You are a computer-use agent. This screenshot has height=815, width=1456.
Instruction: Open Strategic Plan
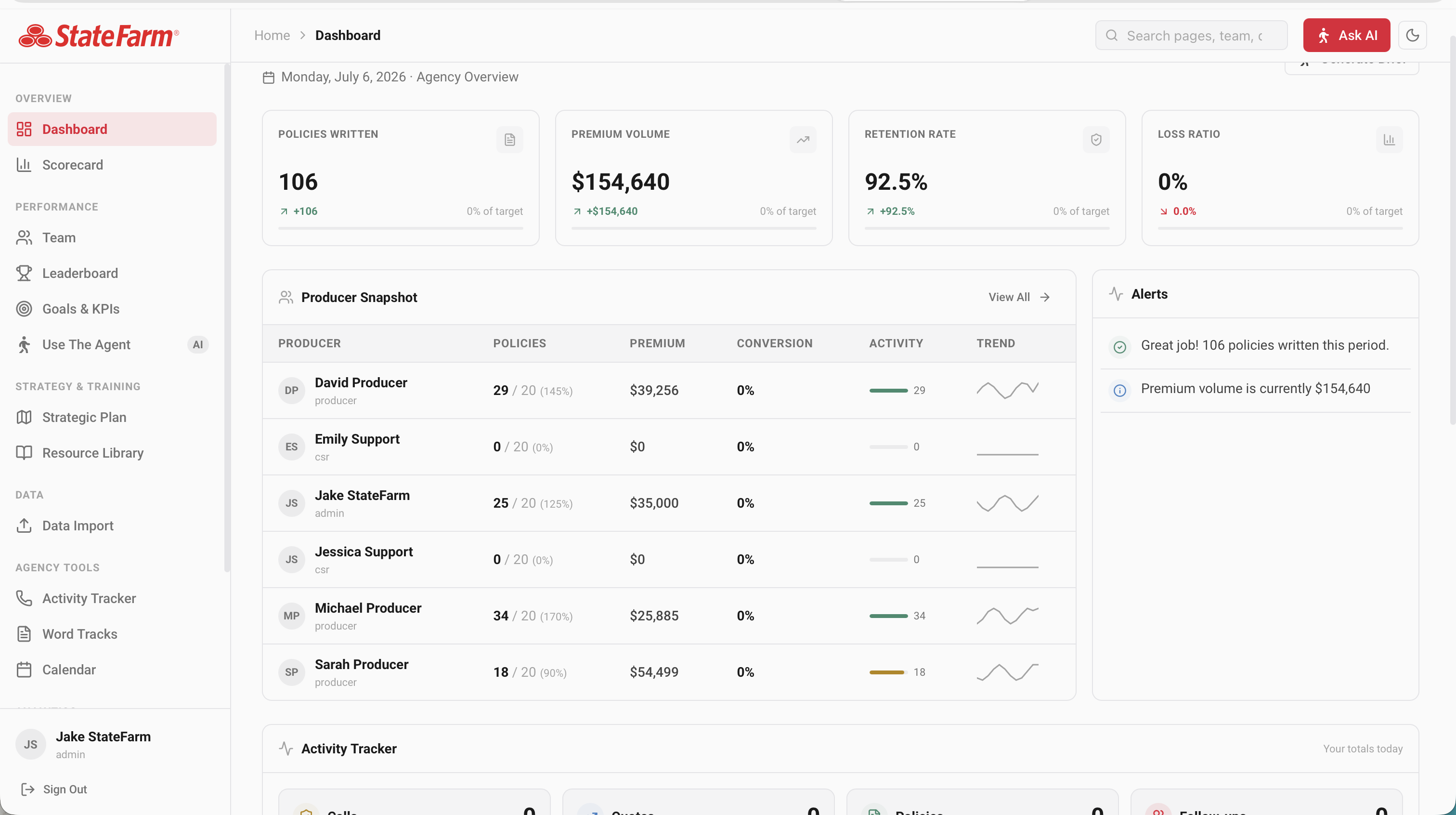pyautogui.click(x=112, y=417)
